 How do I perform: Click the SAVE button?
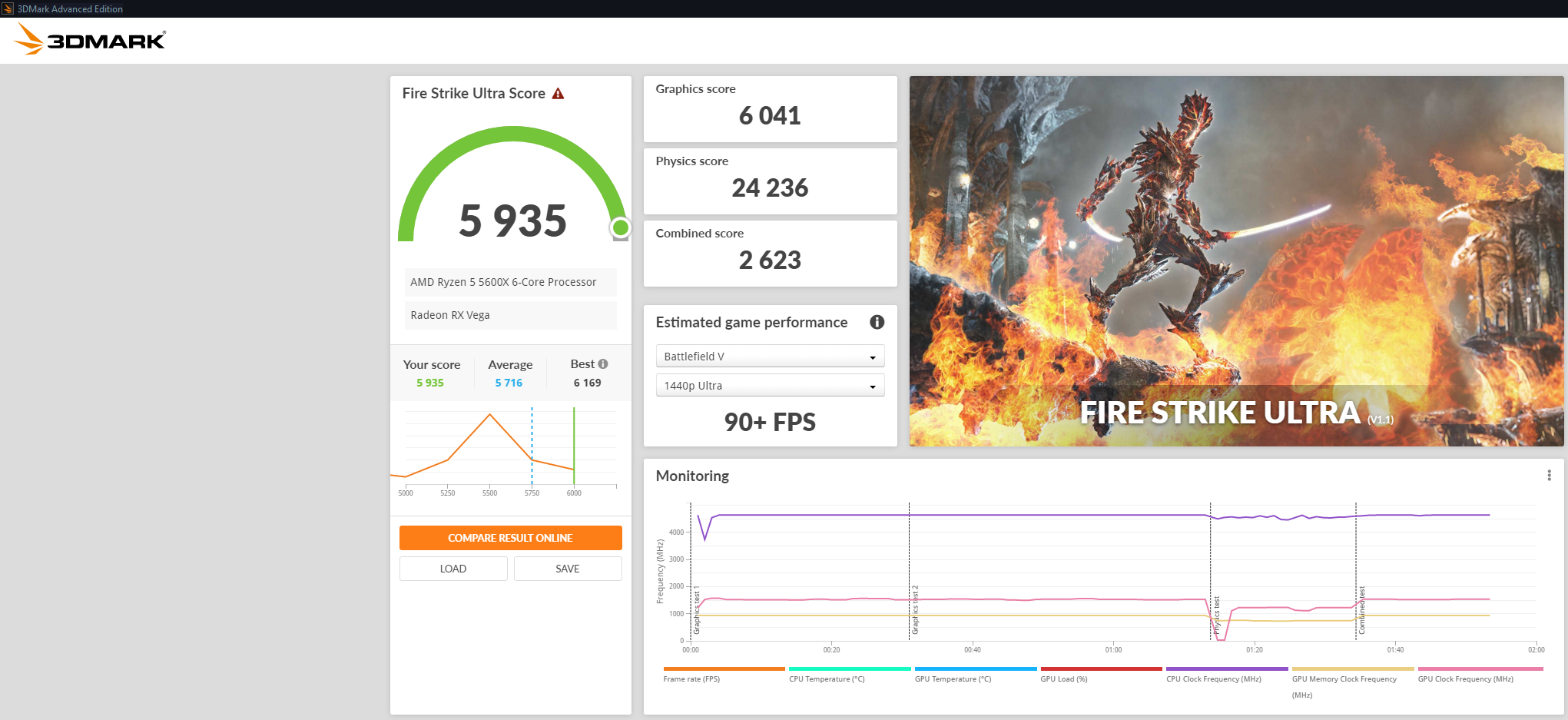[568, 569]
